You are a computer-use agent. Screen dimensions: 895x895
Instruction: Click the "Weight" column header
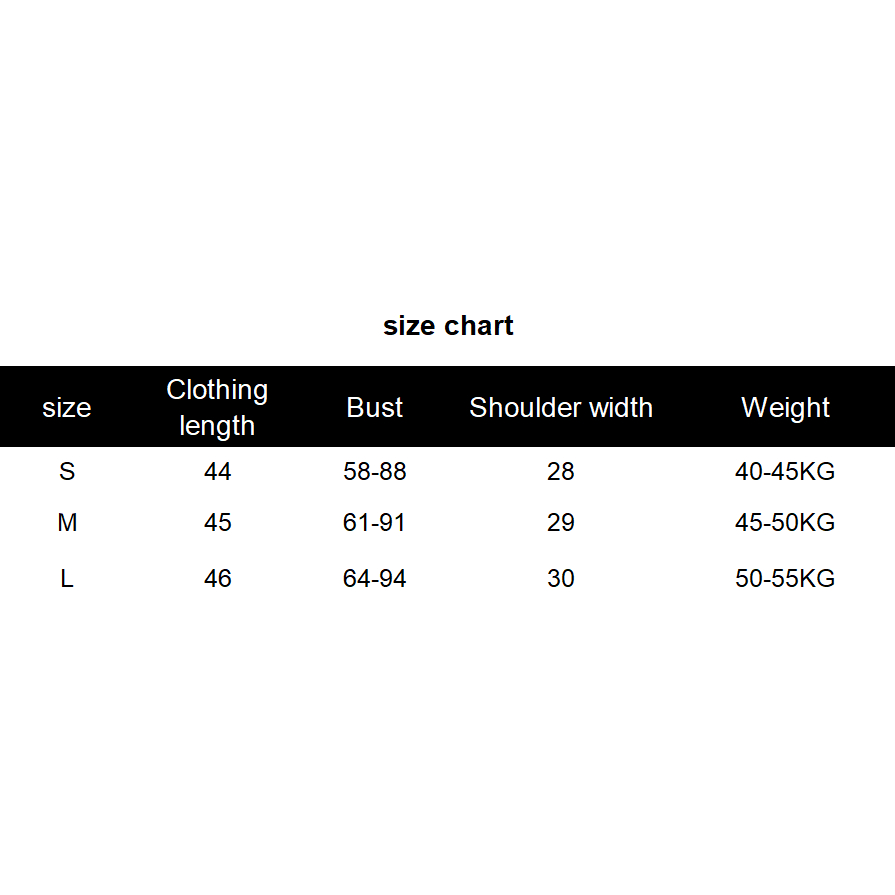785,408
